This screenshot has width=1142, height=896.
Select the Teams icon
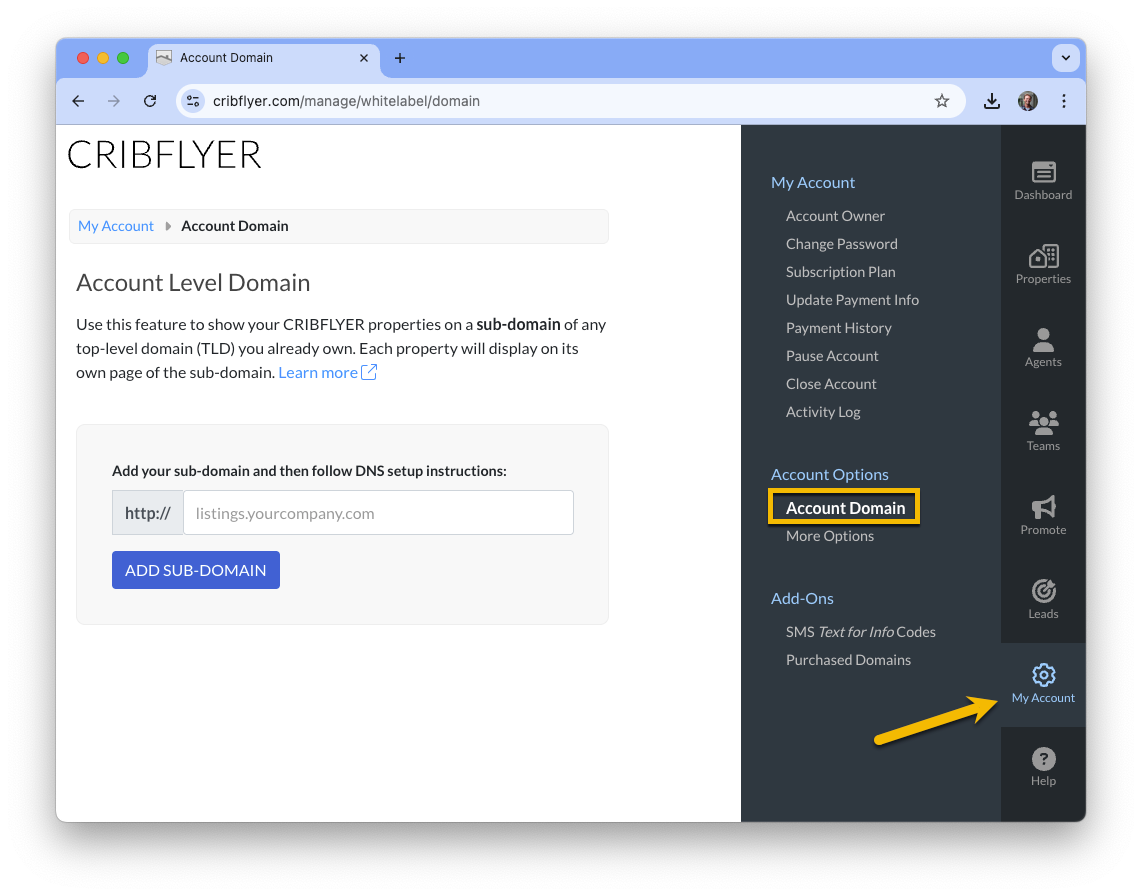pyautogui.click(x=1043, y=423)
